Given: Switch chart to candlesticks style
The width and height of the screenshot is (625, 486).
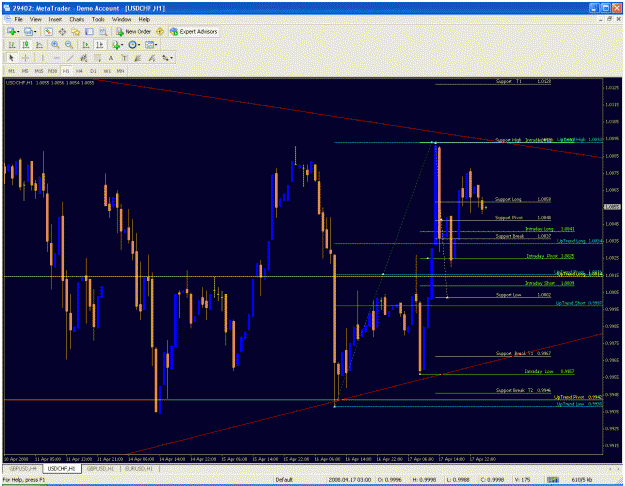Looking at the screenshot, I should pyautogui.click(x=26, y=45).
